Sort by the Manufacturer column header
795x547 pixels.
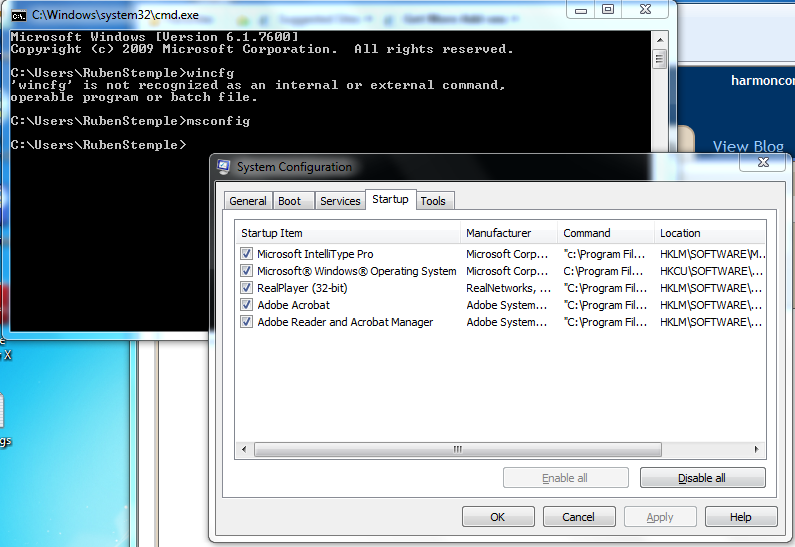click(x=509, y=233)
